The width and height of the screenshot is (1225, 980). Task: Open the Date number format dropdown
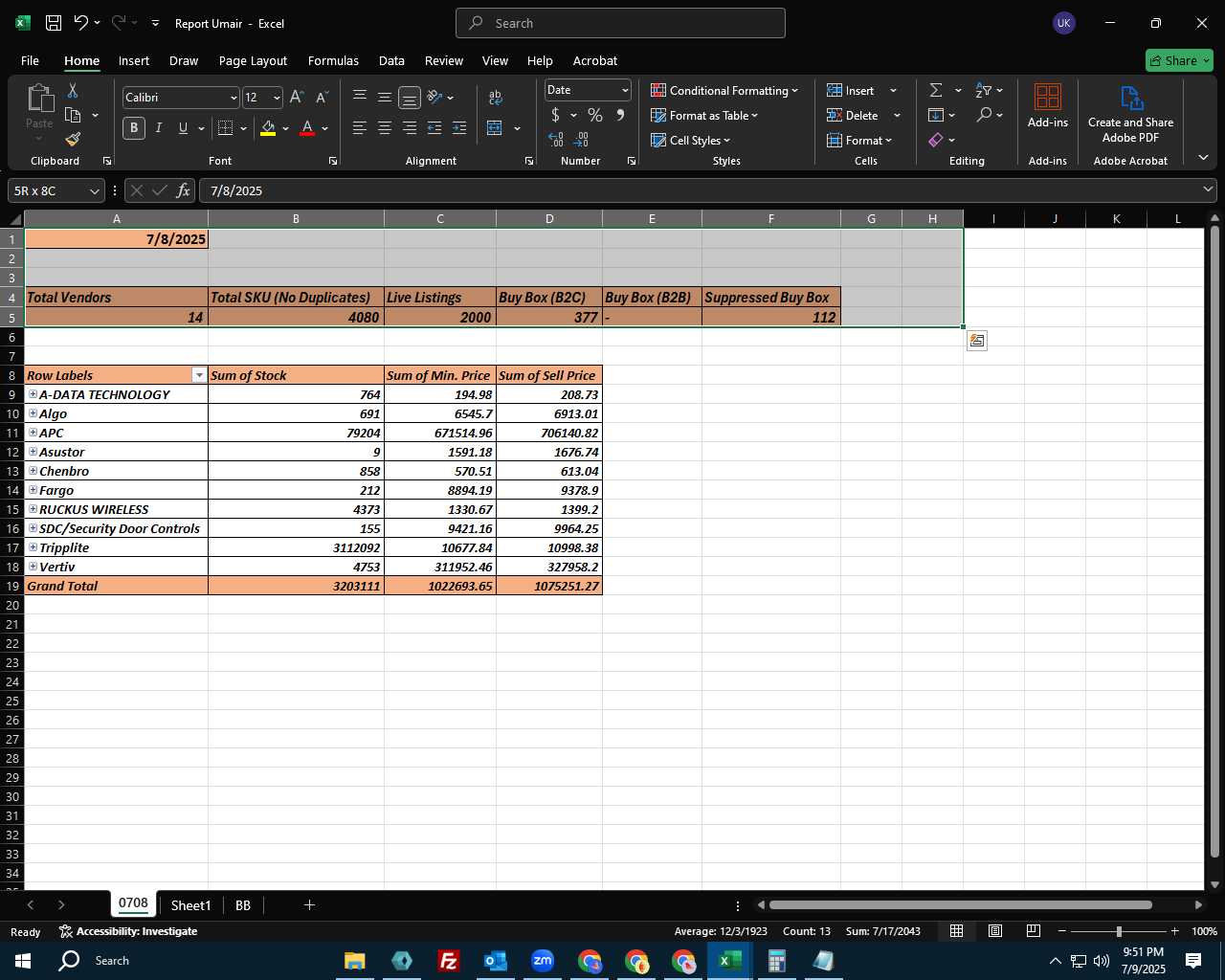tap(625, 90)
